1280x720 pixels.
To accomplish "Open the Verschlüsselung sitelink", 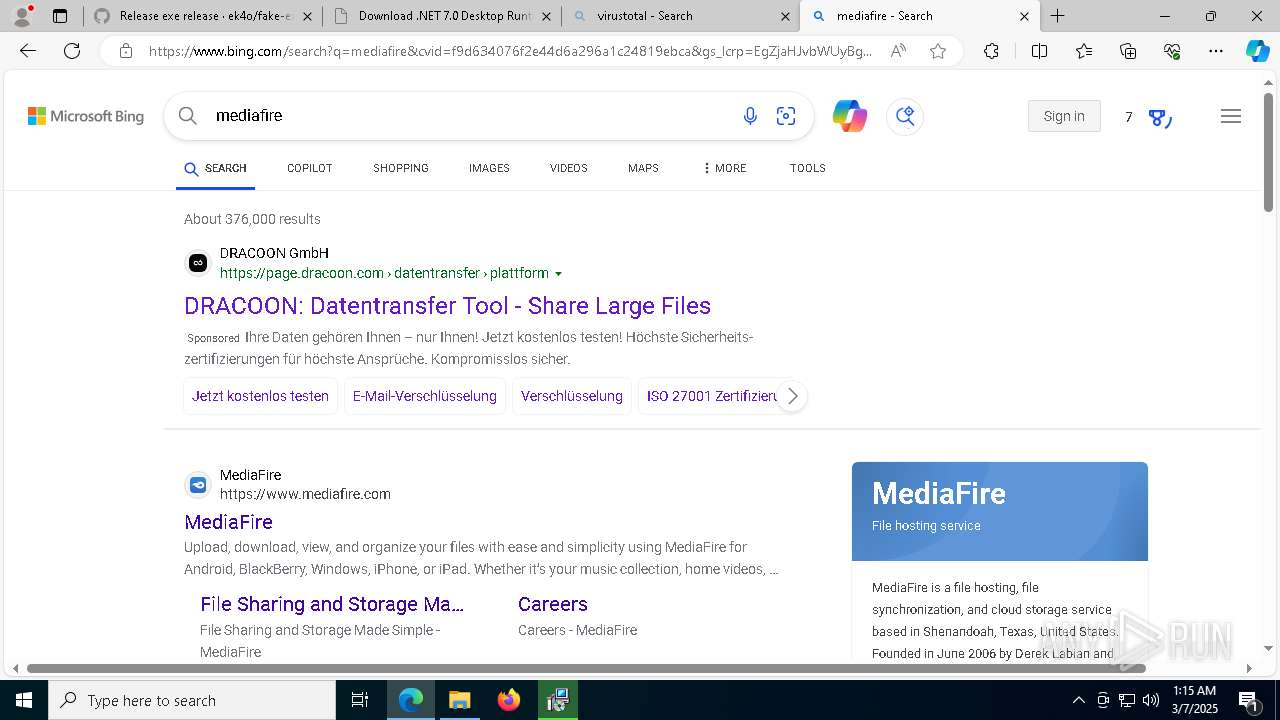I will click(x=572, y=396).
